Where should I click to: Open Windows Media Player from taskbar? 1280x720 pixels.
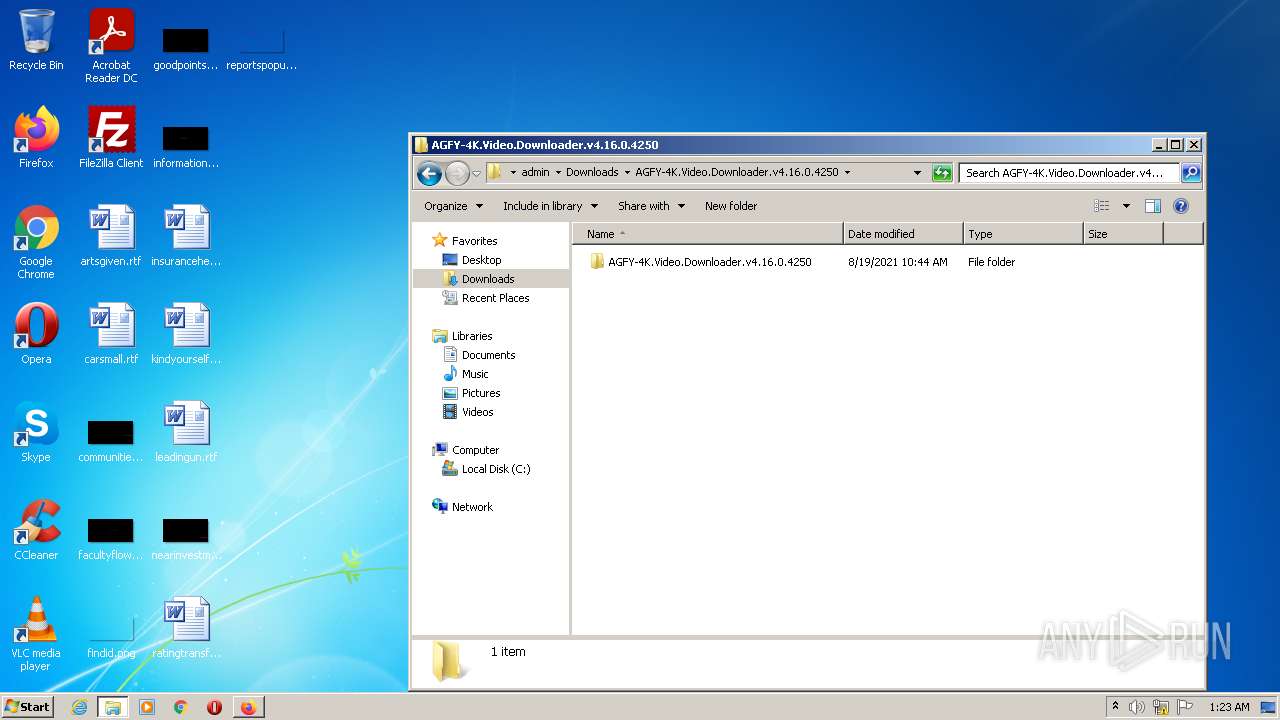(147, 707)
